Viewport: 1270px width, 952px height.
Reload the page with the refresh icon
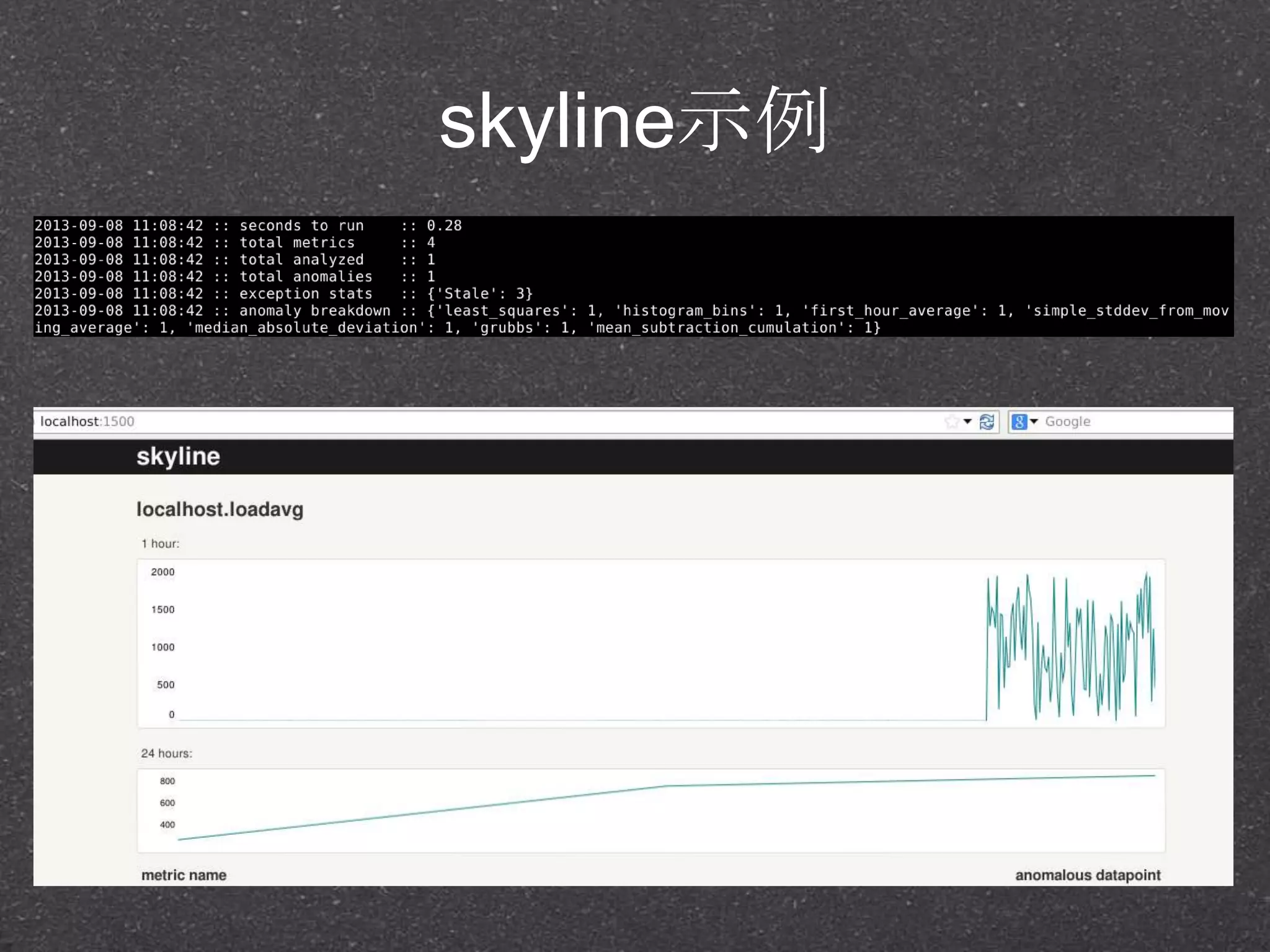click(987, 422)
